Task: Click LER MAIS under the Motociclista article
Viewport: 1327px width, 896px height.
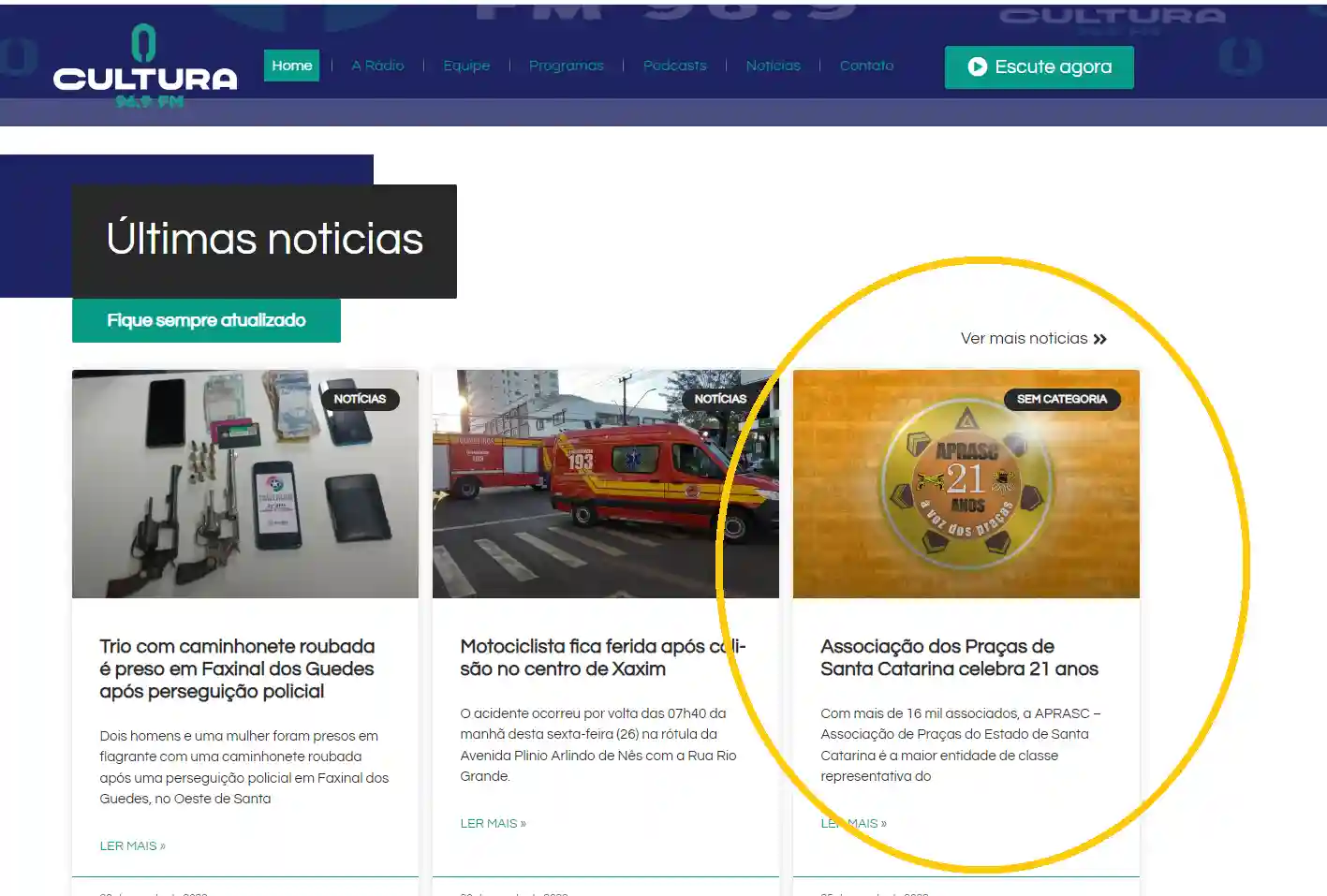Action: point(494,824)
